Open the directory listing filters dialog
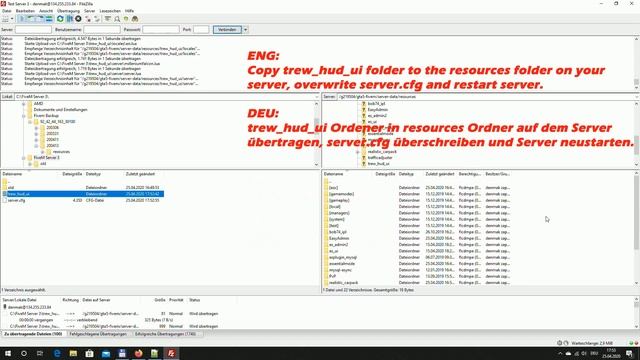Screen dimensions: 640x360 pos(107,19)
